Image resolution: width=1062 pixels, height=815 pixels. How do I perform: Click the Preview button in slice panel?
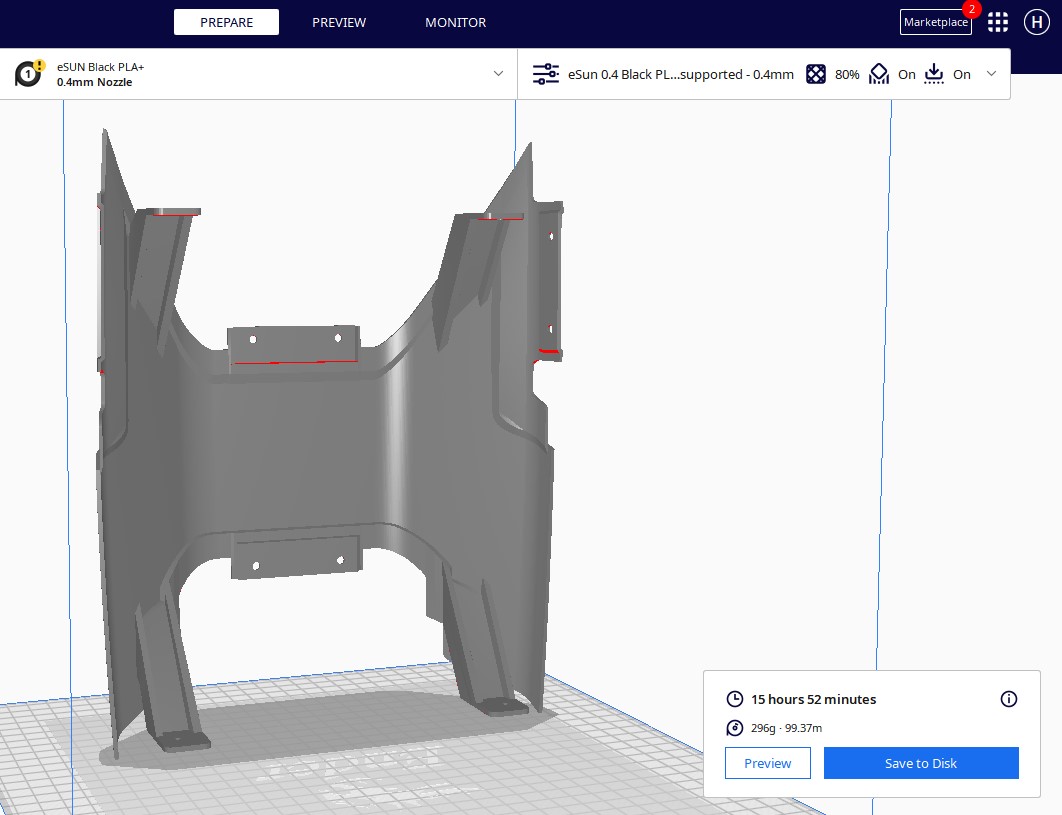click(x=767, y=763)
